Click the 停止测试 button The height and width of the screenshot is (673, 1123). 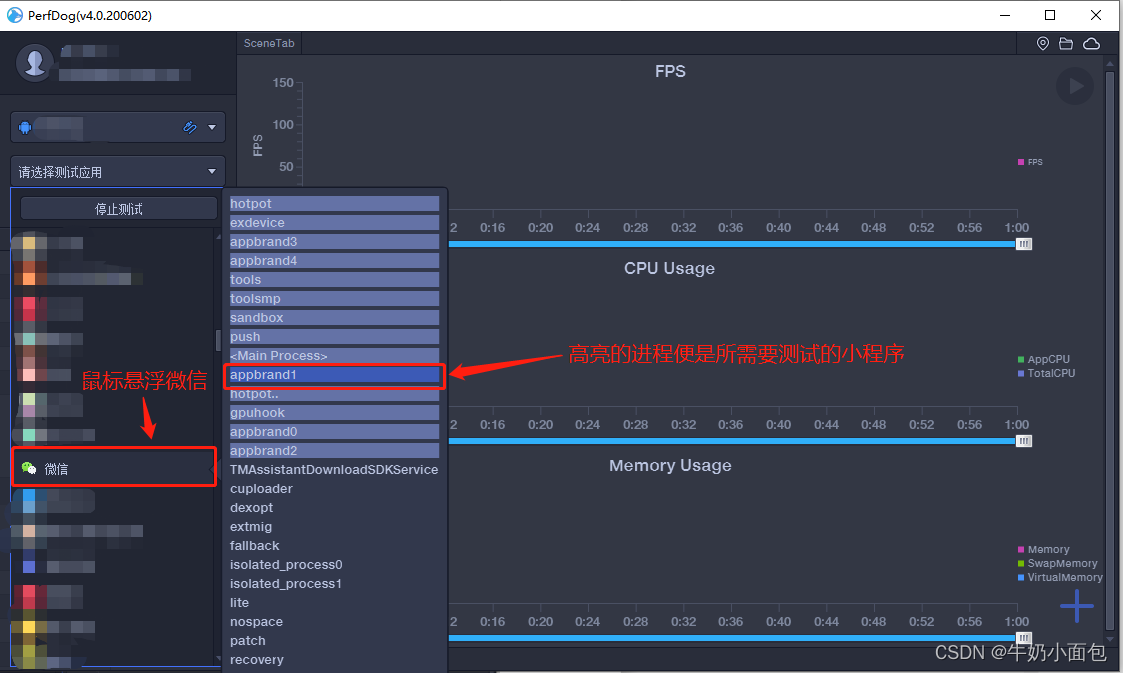[117, 207]
